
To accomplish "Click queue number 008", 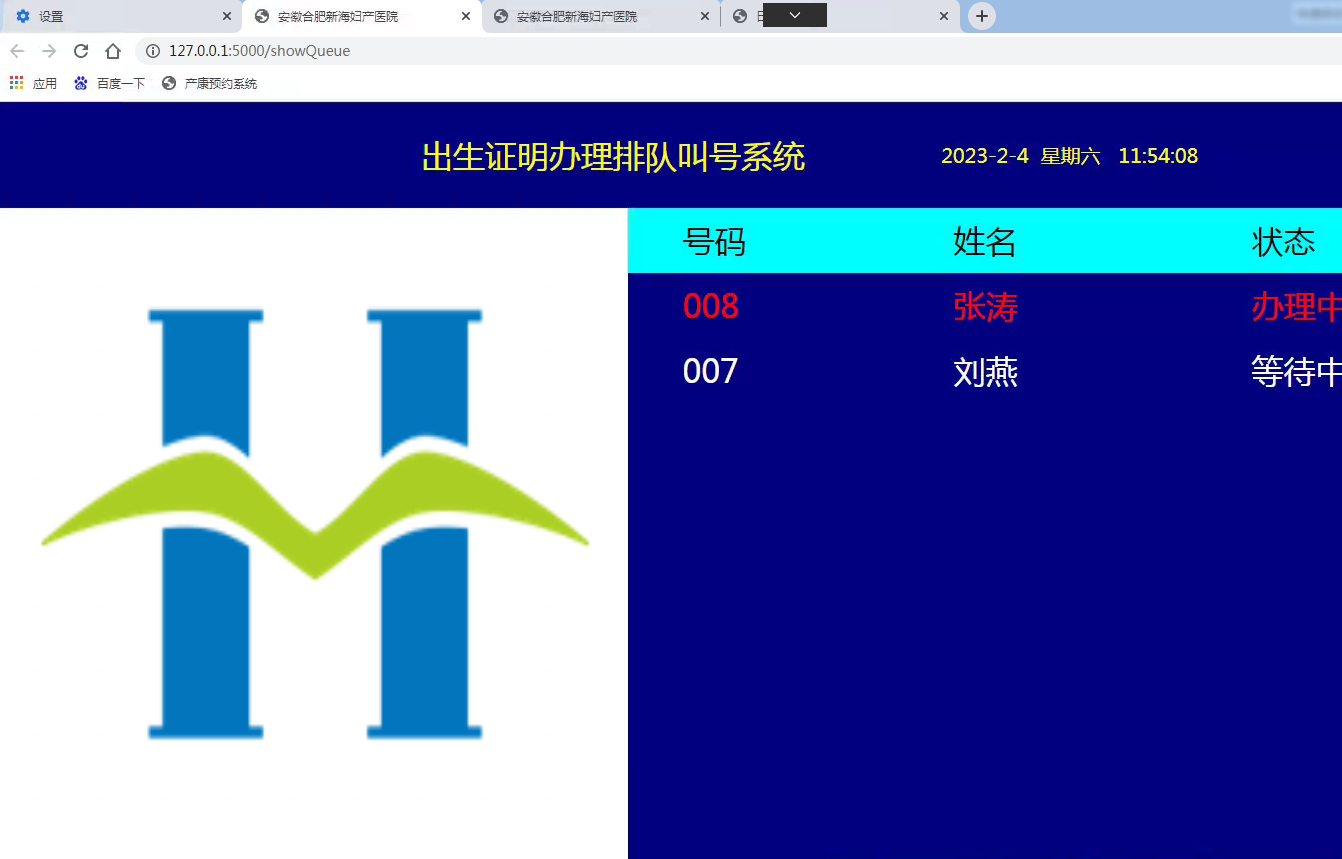I will (x=710, y=306).
